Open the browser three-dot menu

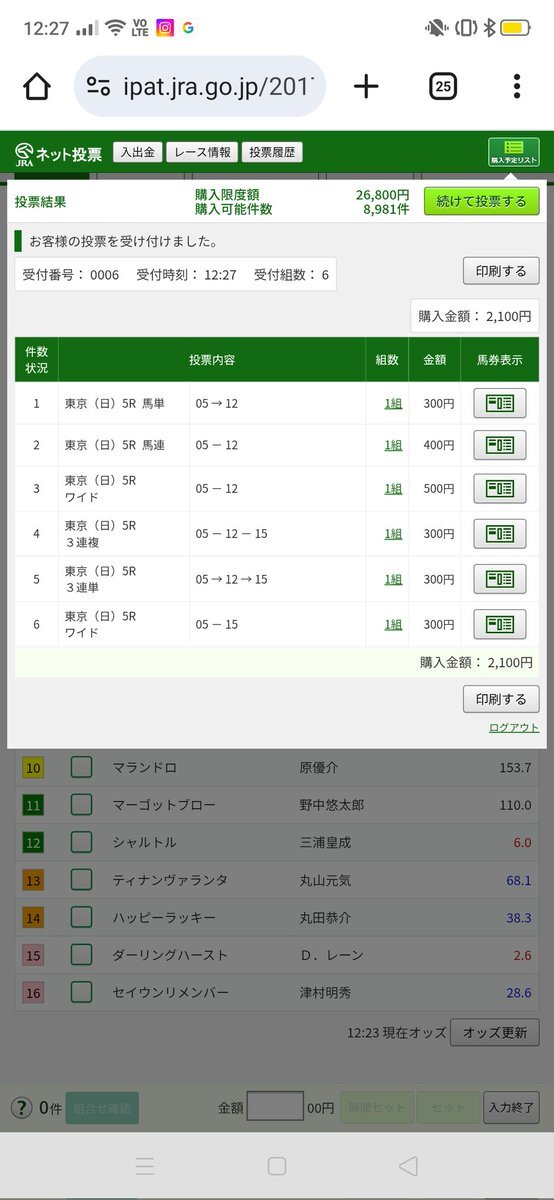pos(516,87)
